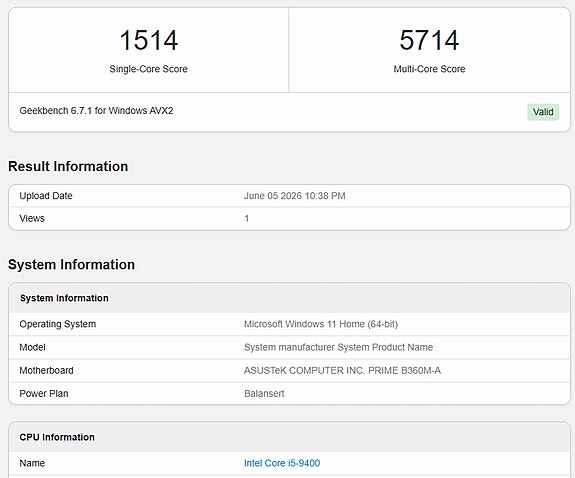Open the Intel Core i5-9400 link
Image resolution: width=575 pixels, height=478 pixels.
(282, 463)
